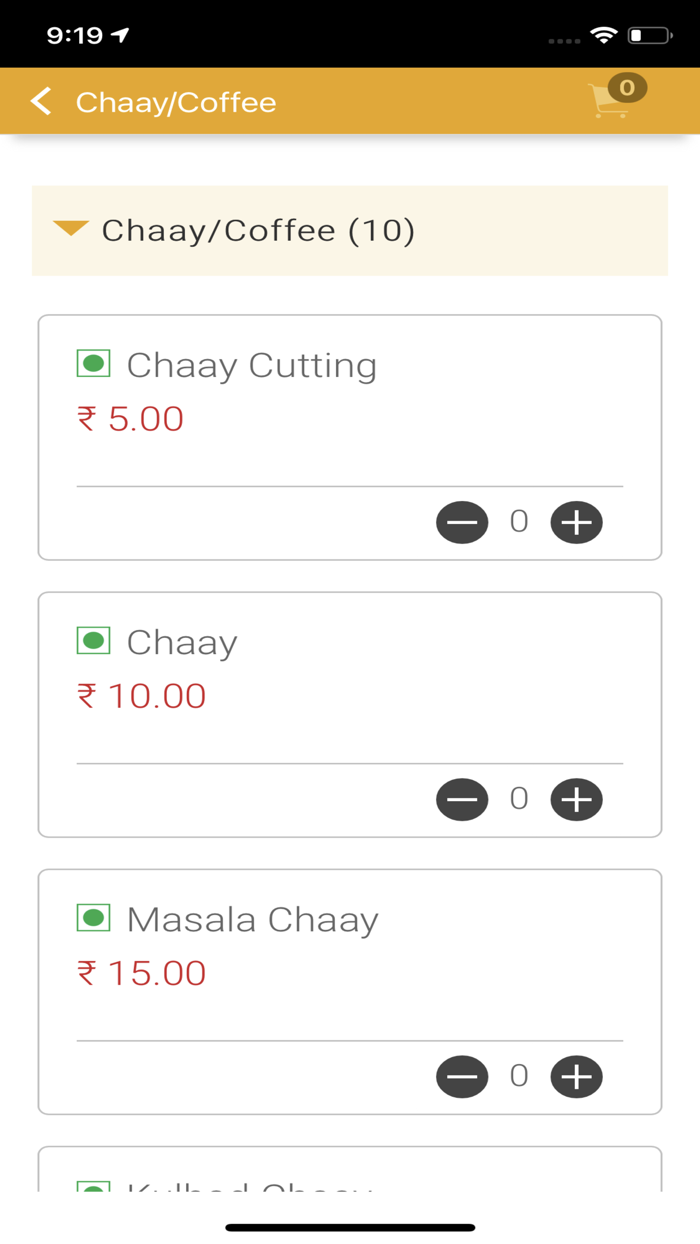Add one Chaay using plus button
The width and height of the screenshot is (700, 1244).
[576, 799]
